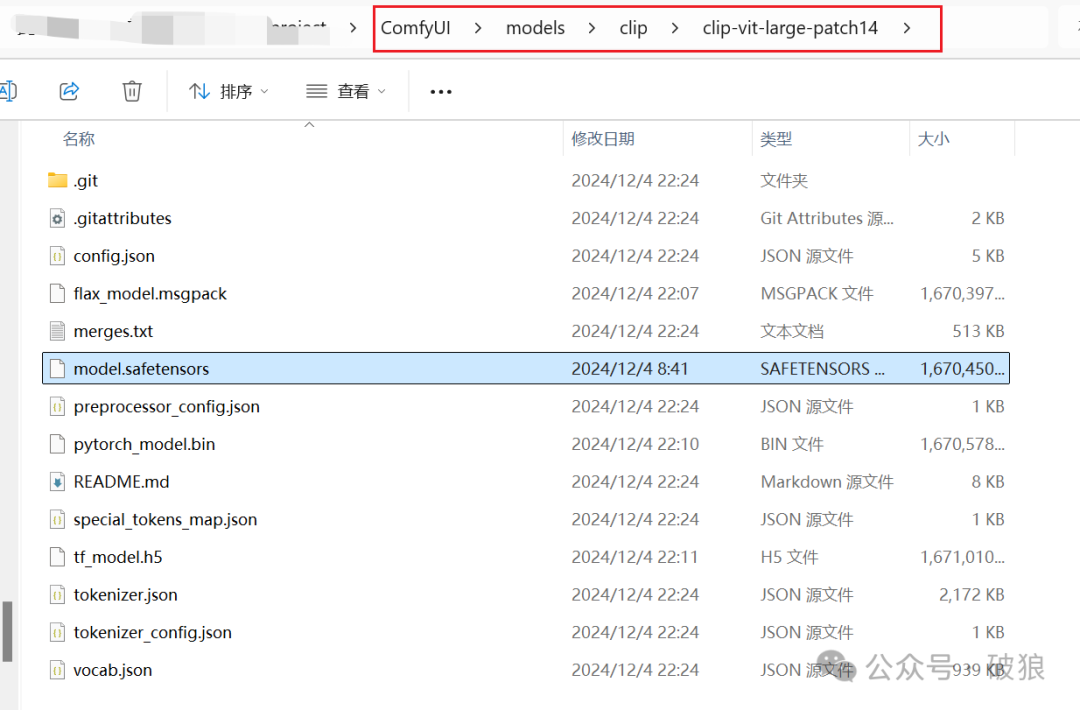Click the preprocessor_config.json file icon

[x=58, y=406]
